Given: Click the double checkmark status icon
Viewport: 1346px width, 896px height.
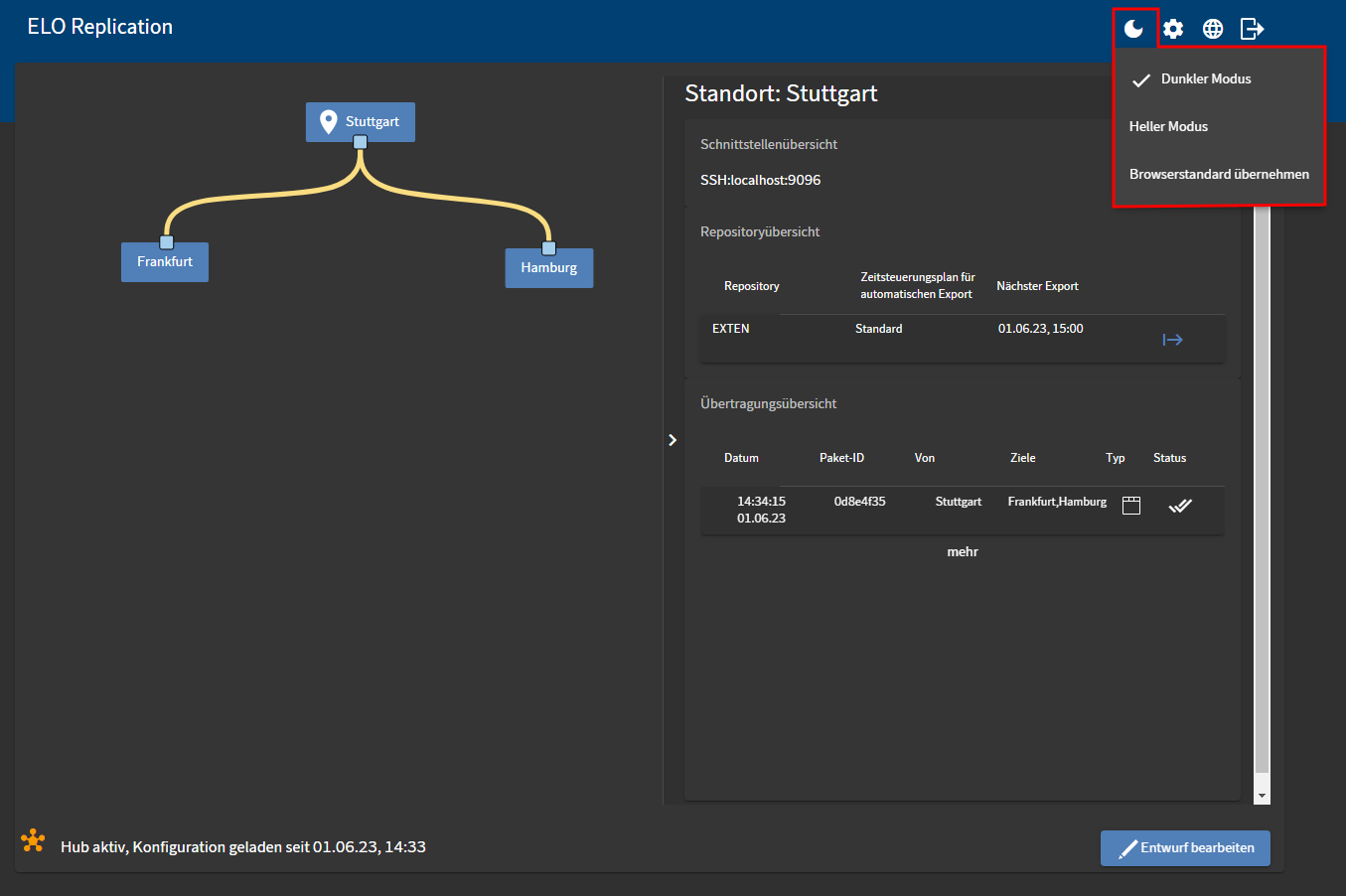Looking at the screenshot, I should pos(1180,506).
